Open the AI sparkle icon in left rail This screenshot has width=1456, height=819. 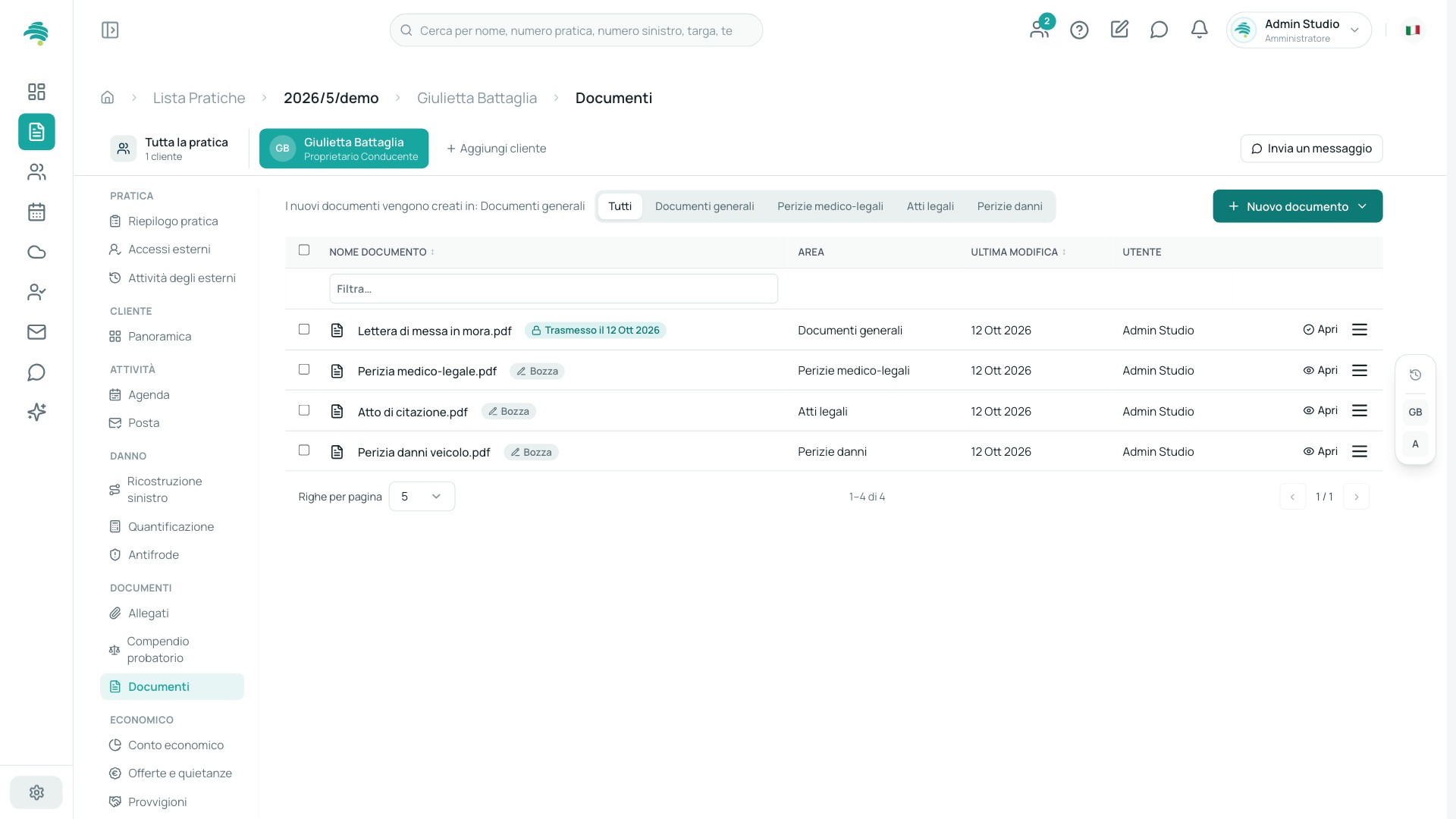[x=36, y=412]
